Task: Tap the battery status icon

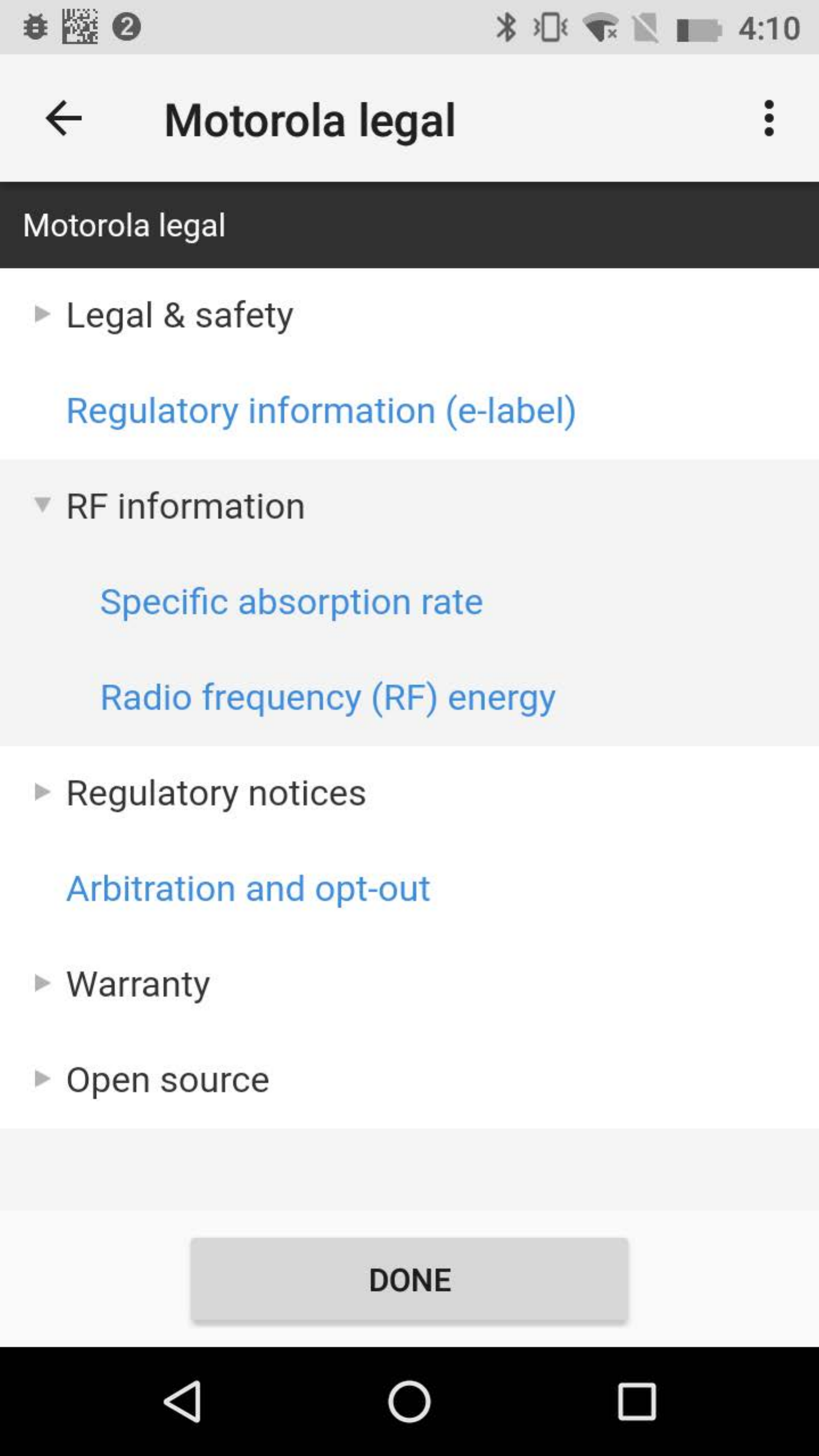Action: pyautogui.click(x=700, y=30)
